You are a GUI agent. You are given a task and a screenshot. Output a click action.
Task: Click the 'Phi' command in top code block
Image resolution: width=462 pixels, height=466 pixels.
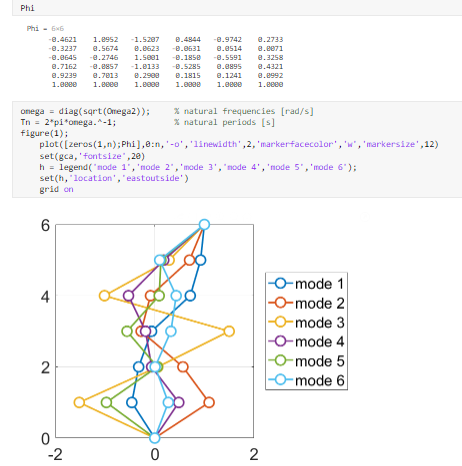(27, 8)
